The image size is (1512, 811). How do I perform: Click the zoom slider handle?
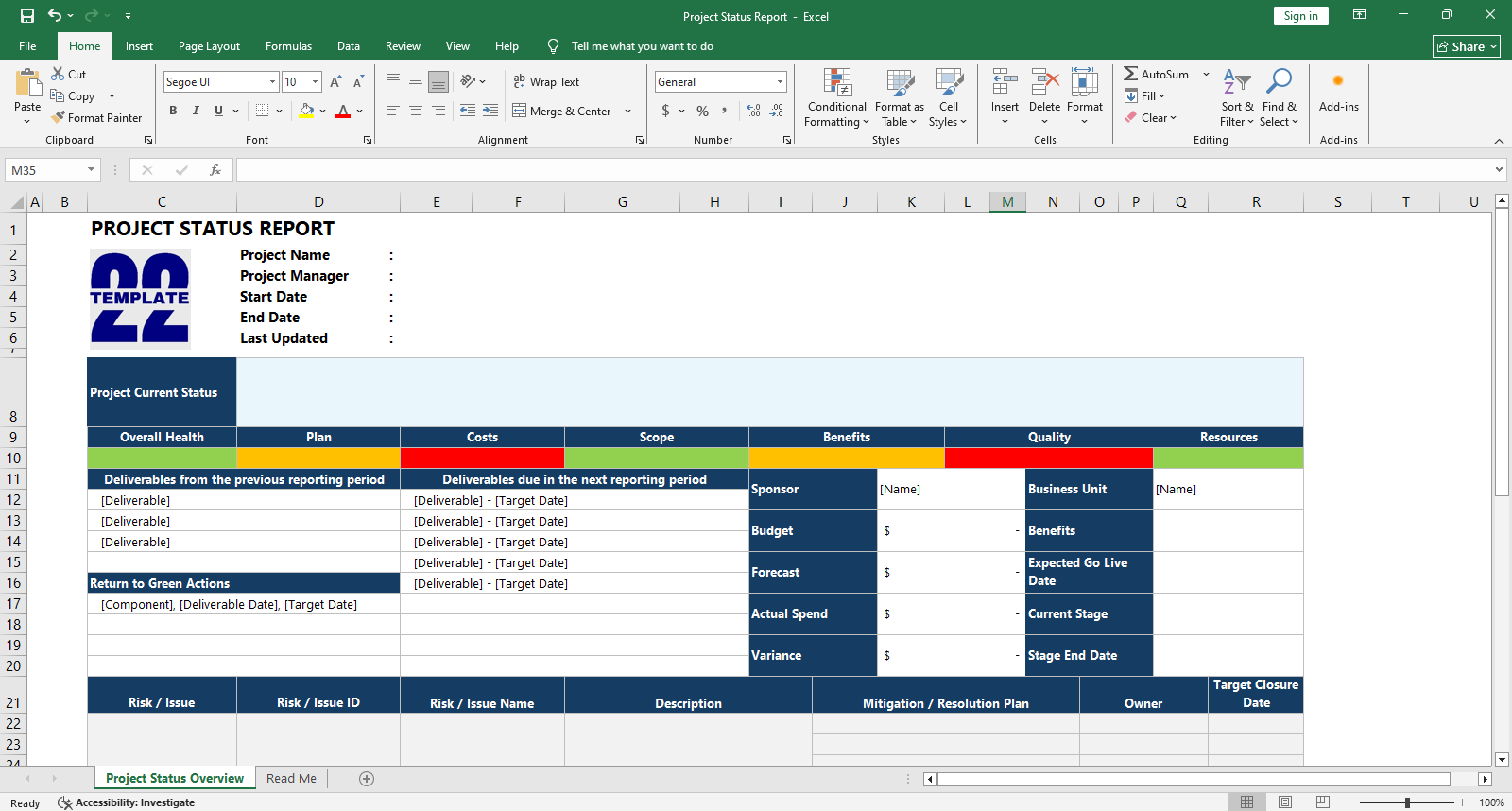pos(1407,802)
